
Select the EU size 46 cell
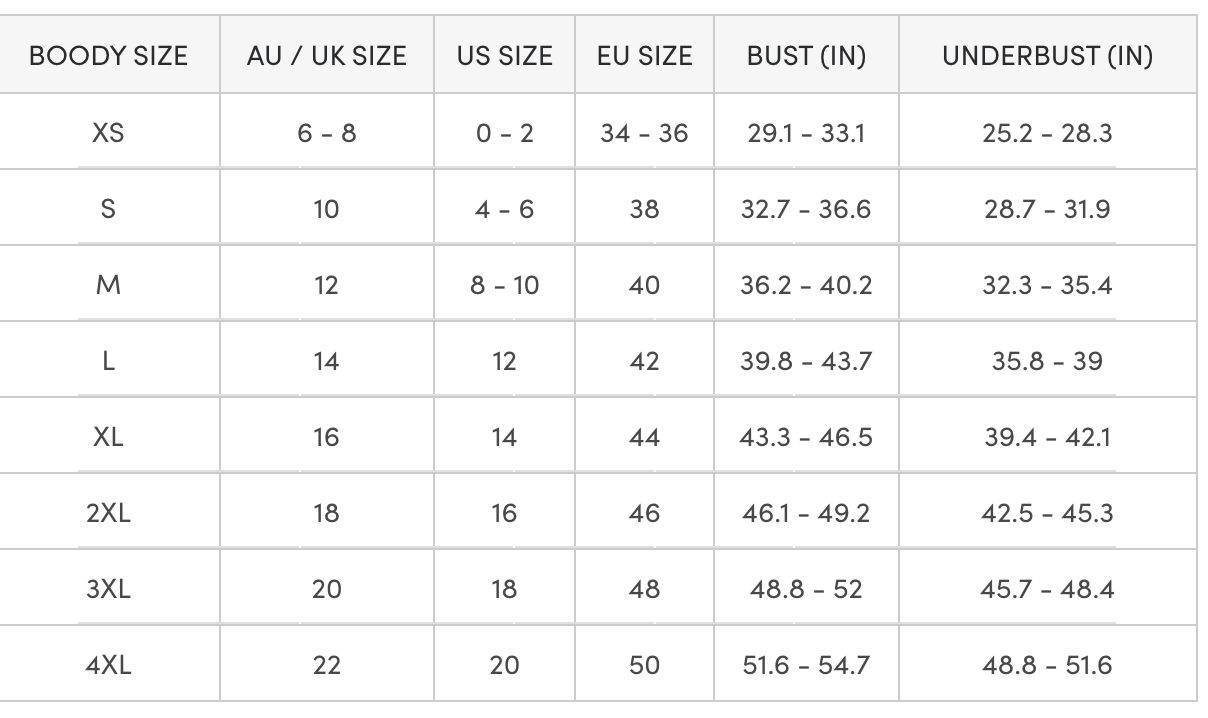pos(644,513)
